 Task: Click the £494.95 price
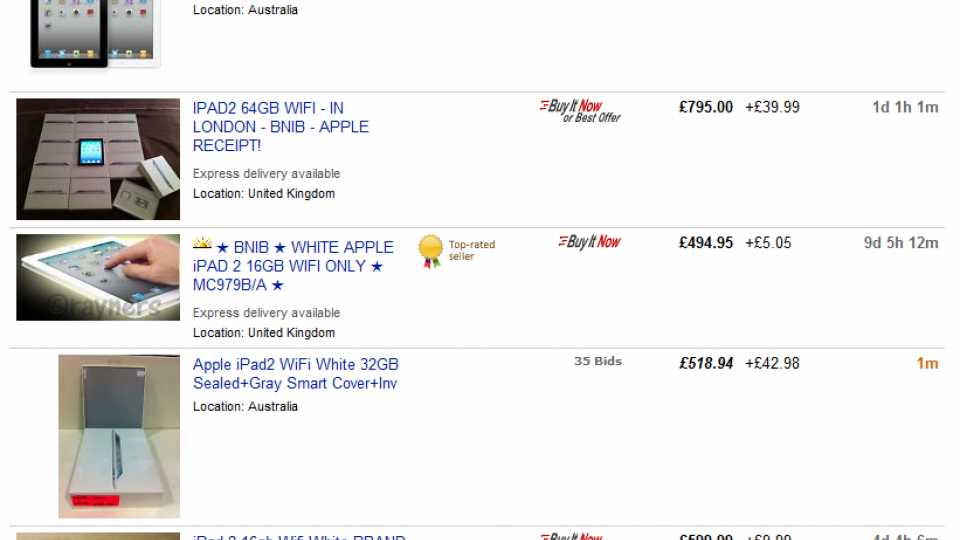click(x=706, y=243)
